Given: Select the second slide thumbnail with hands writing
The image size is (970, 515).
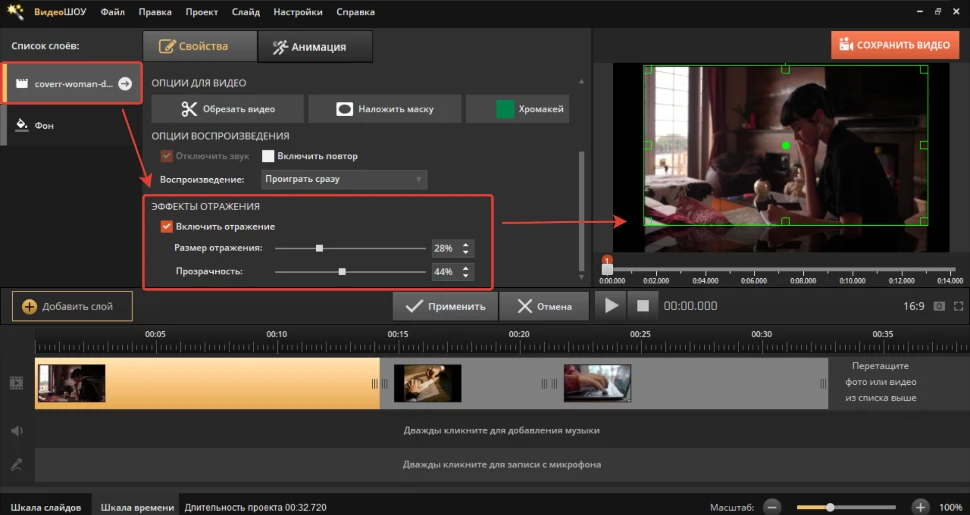Looking at the screenshot, I should click(x=427, y=383).
